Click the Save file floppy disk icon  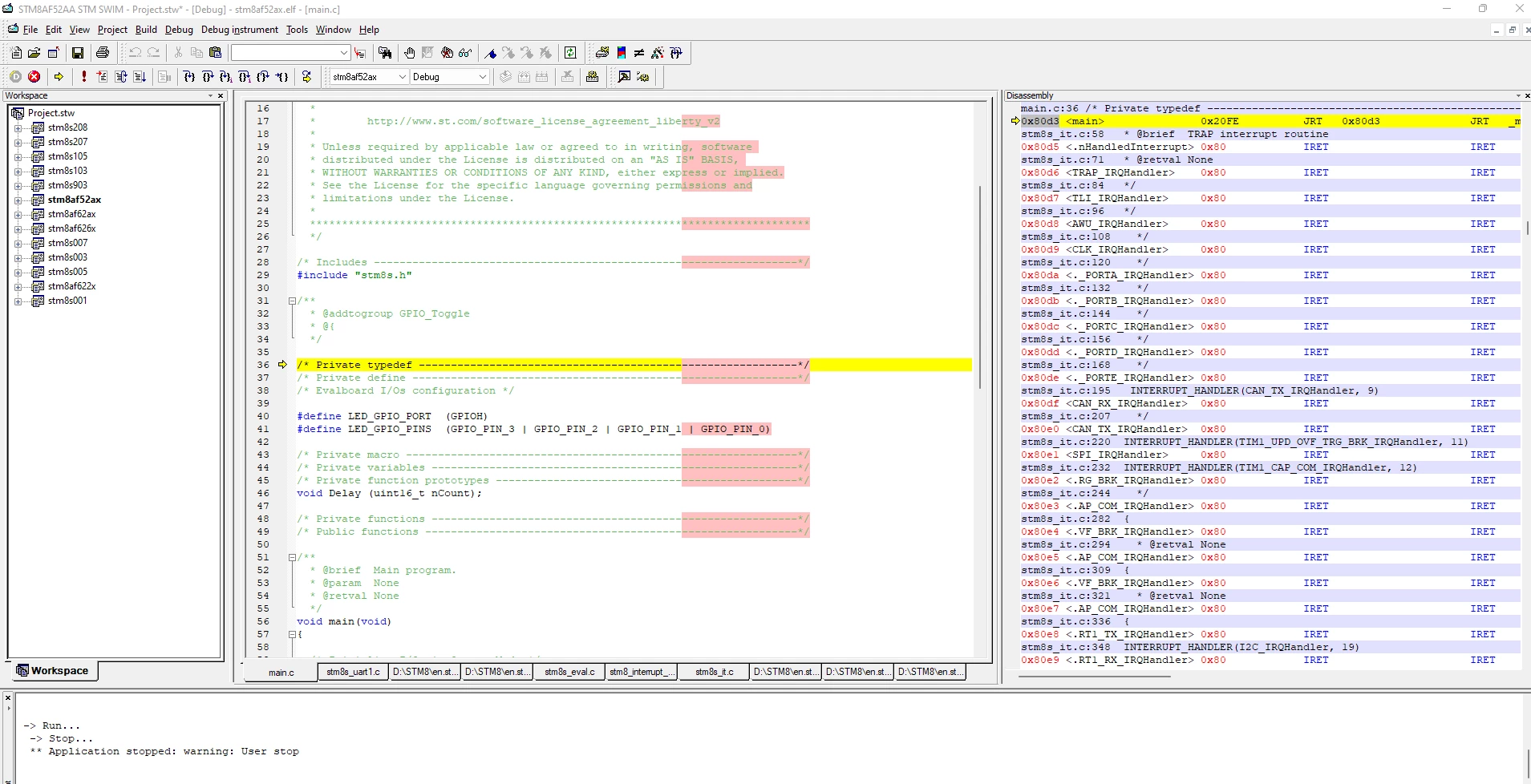pyautogui.click(x=78, y=53)
